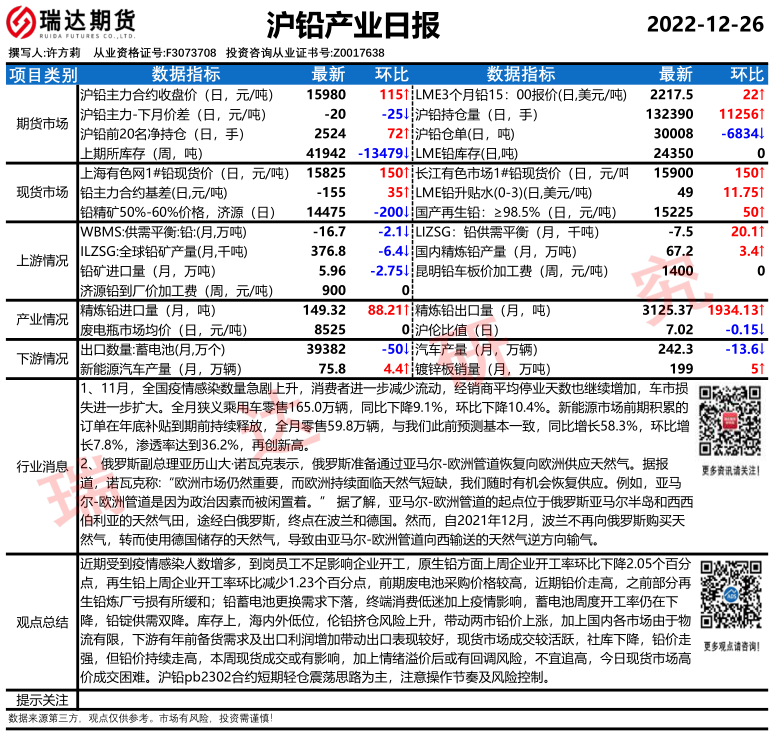Click the red up arrow beside 1934.13
The width and height of the screenshot is (773, 735).
(x=762, y=310)
